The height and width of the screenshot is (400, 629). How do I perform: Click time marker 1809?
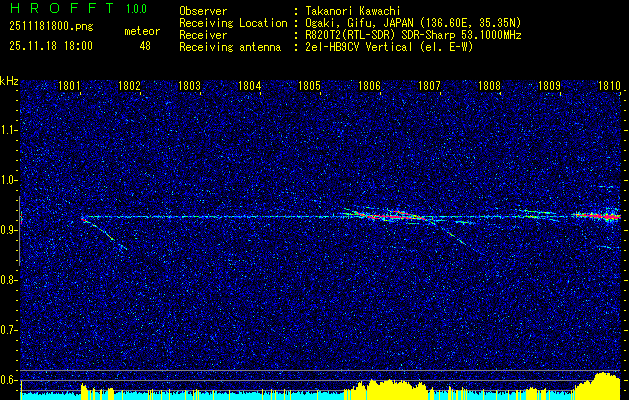[x=549, y=86]
